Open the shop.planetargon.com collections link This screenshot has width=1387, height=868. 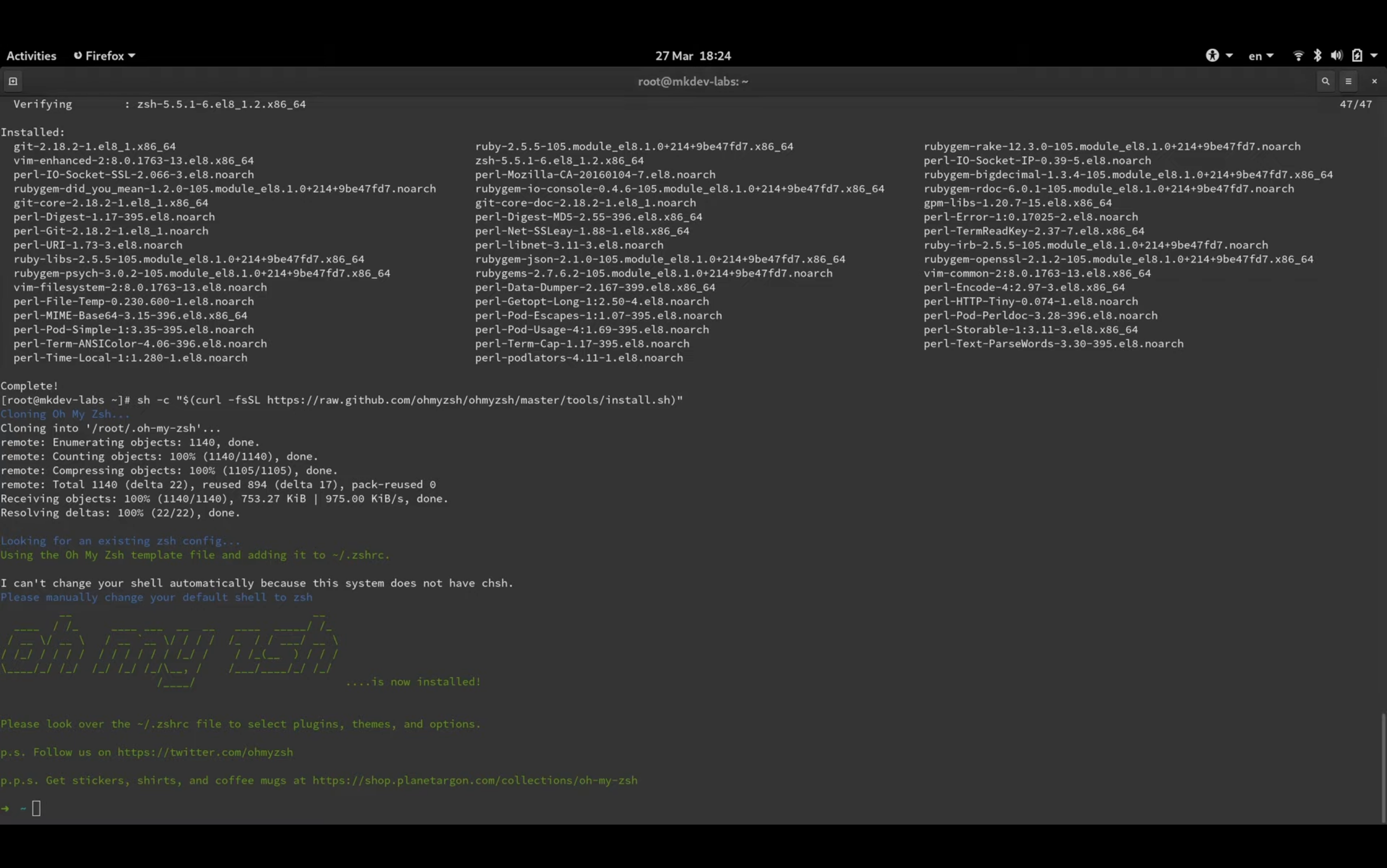[x=475, y=780]
